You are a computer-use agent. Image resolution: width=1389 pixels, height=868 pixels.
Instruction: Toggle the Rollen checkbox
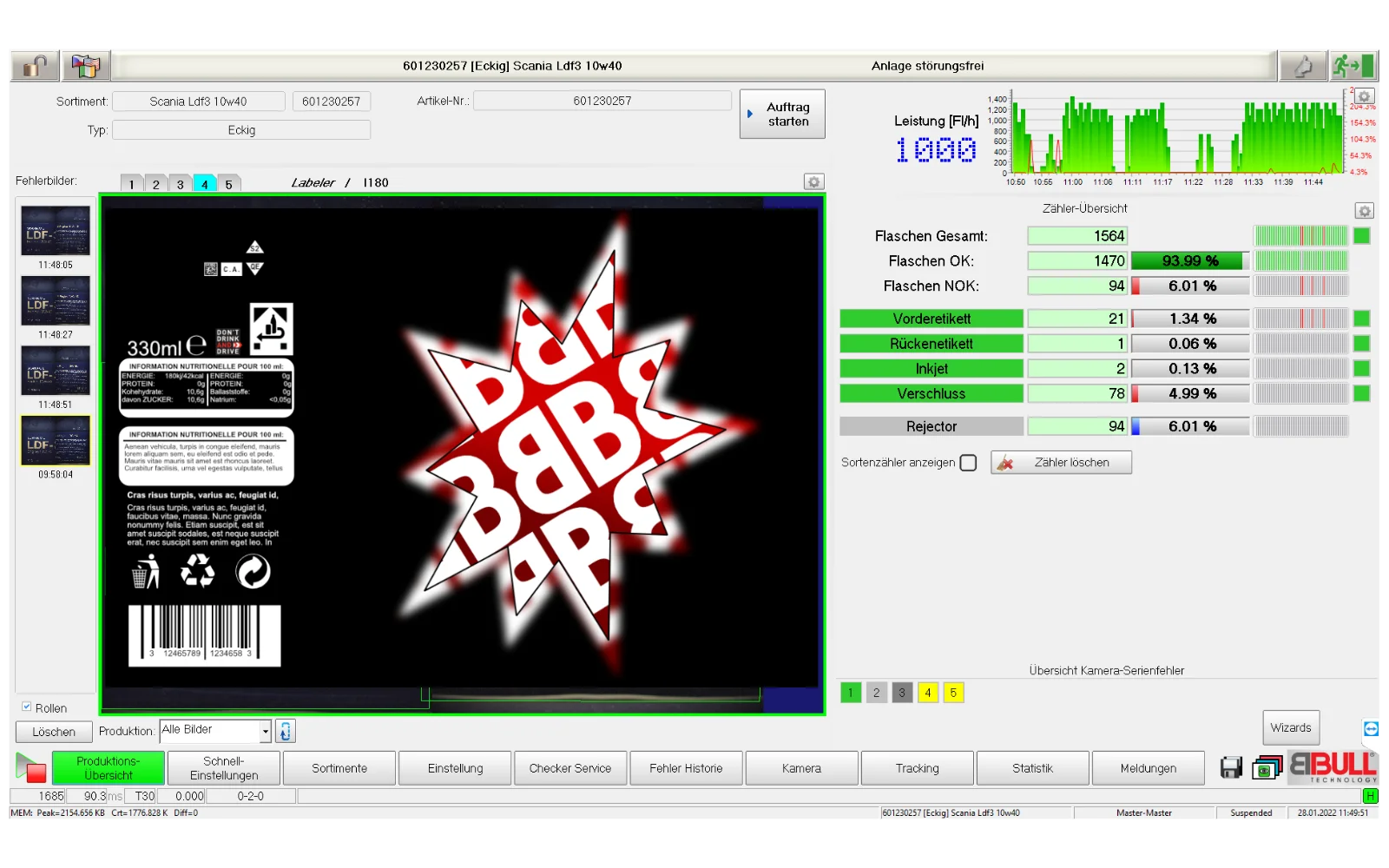(x=27, y=707)
